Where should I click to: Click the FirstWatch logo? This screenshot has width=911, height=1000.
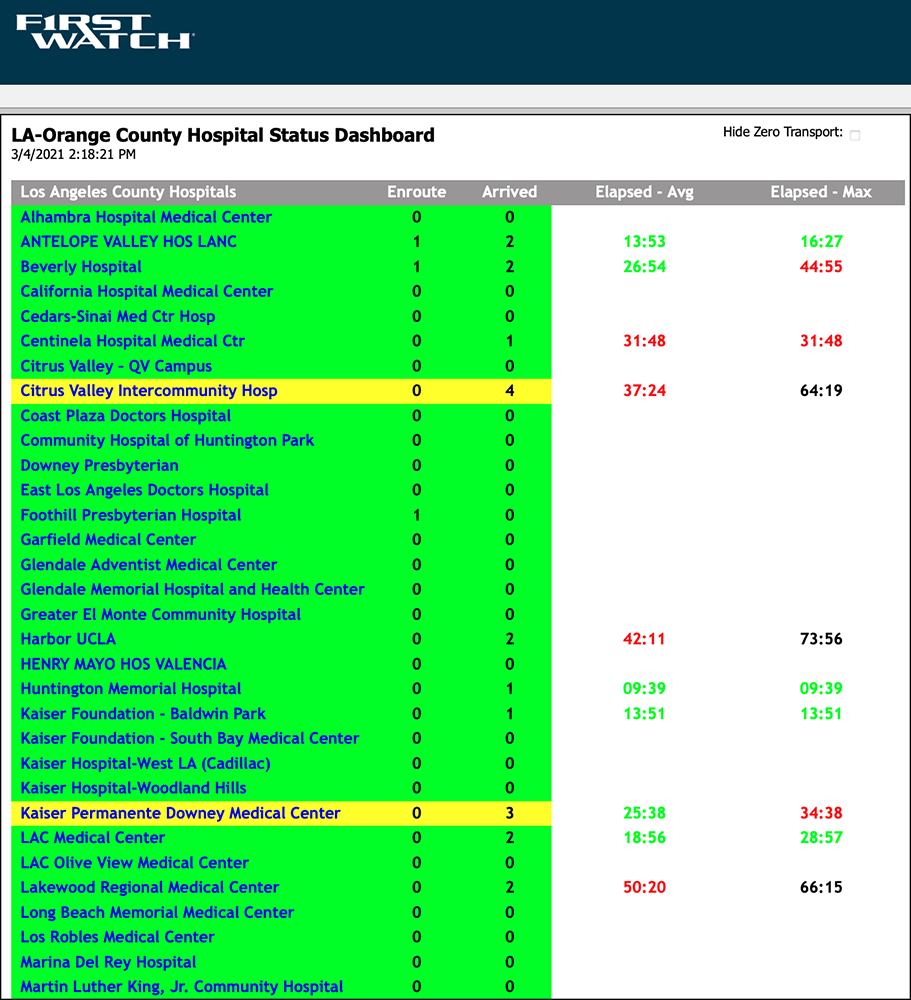pos(104,32)
